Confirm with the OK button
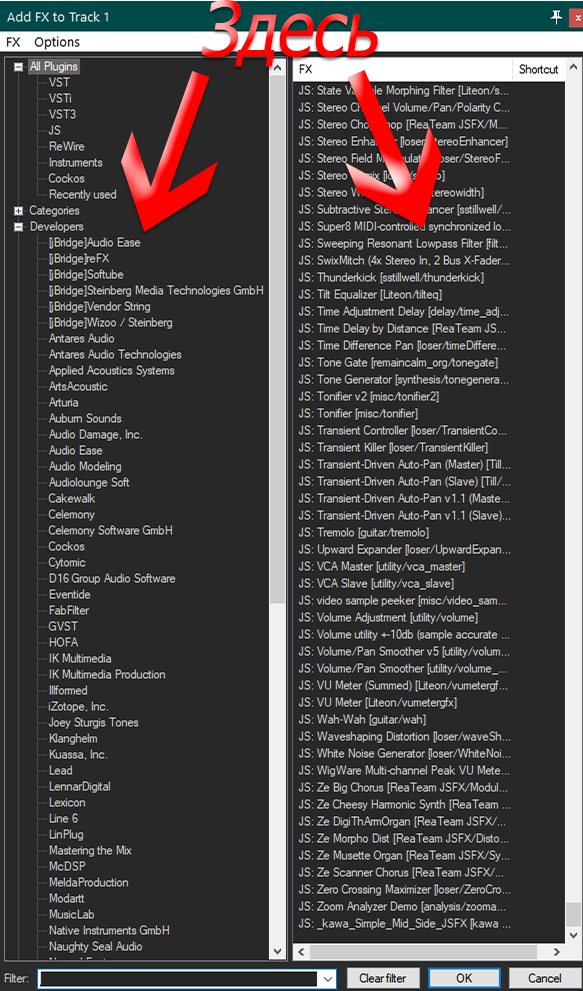This screenshot has width=583, height=991. click(464, 978)
